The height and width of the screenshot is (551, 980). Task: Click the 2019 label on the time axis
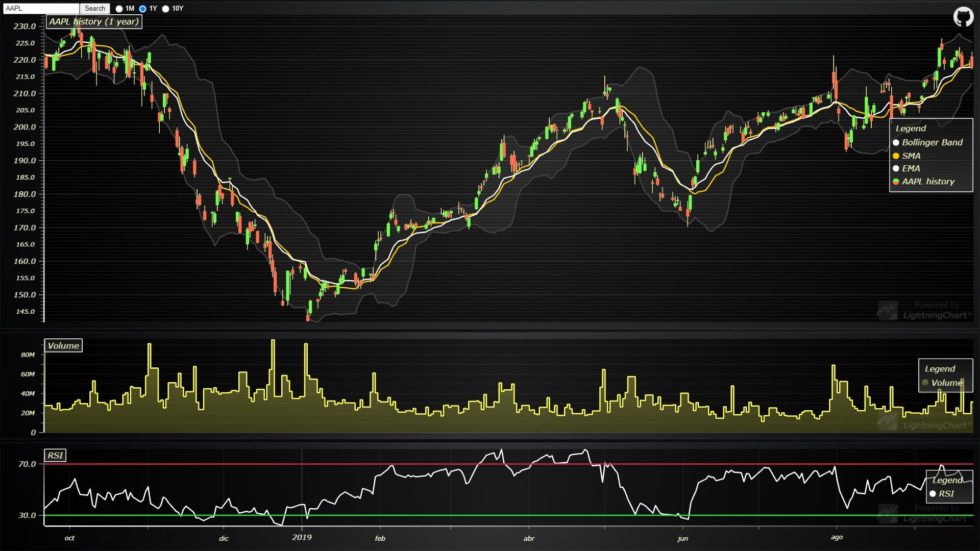(x=303, y=537)
